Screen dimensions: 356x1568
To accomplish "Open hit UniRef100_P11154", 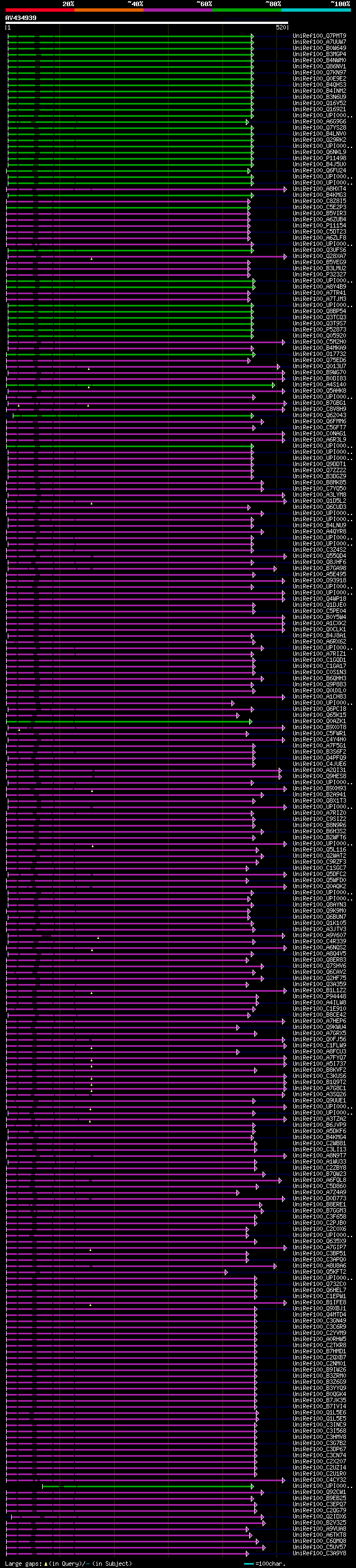I will coord(319,226).
